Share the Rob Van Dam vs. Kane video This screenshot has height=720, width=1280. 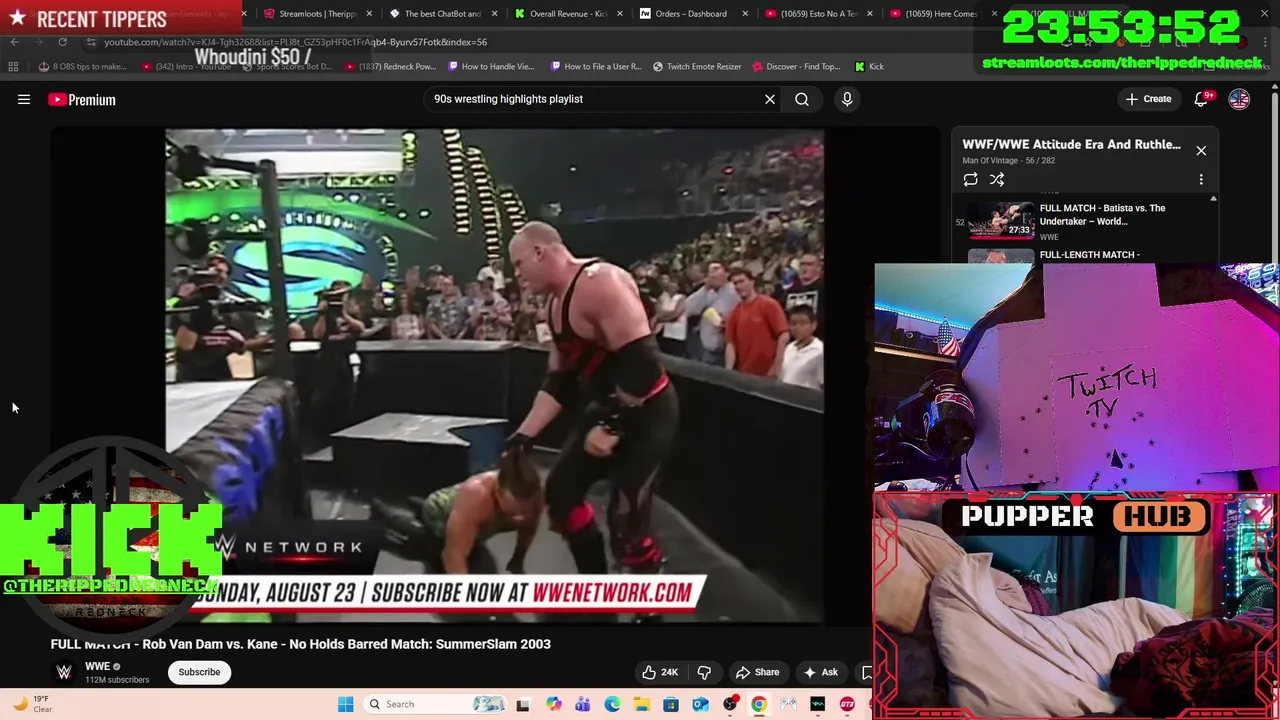[x=757, y=672]
